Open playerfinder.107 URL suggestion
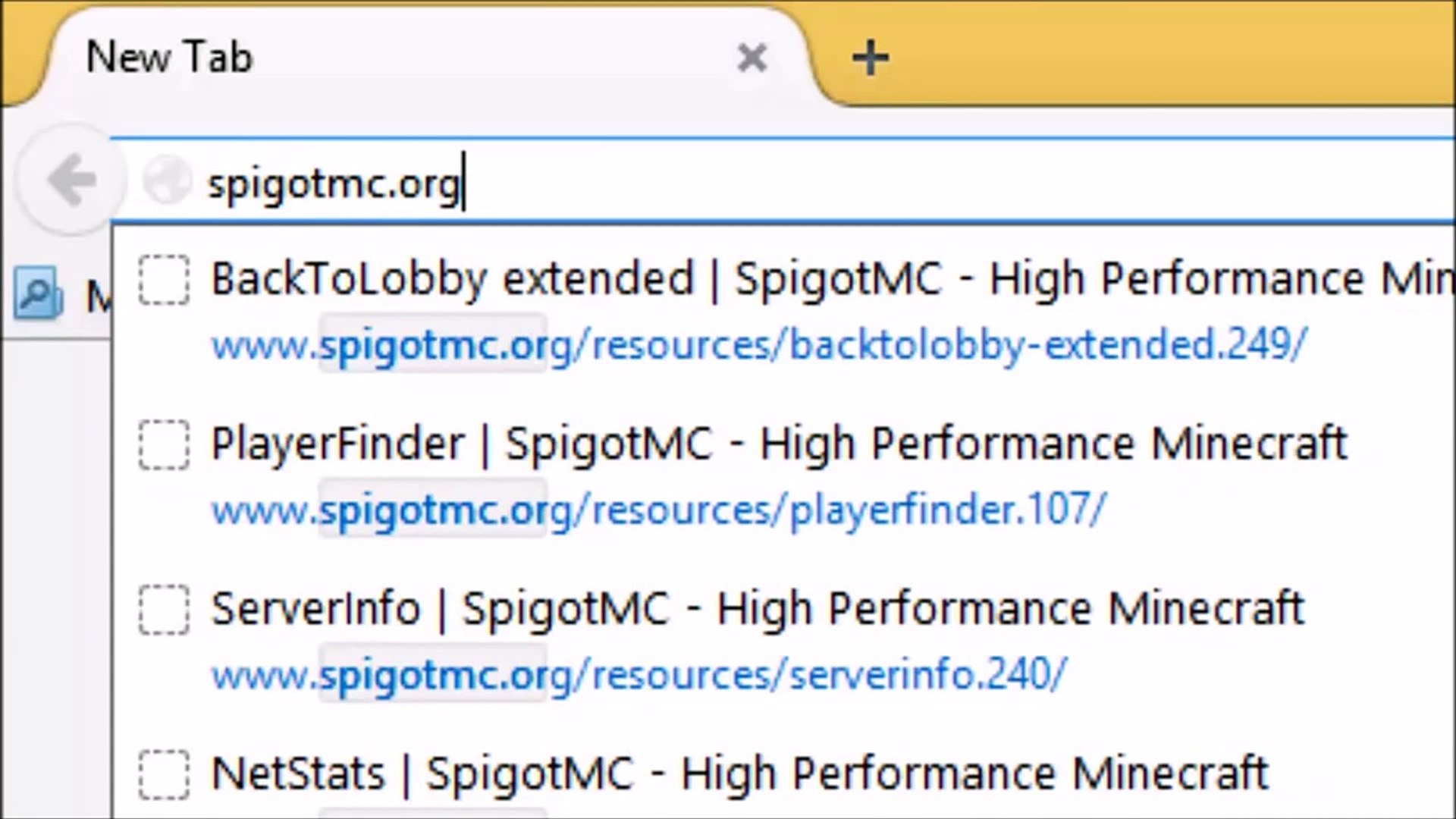 659,510
